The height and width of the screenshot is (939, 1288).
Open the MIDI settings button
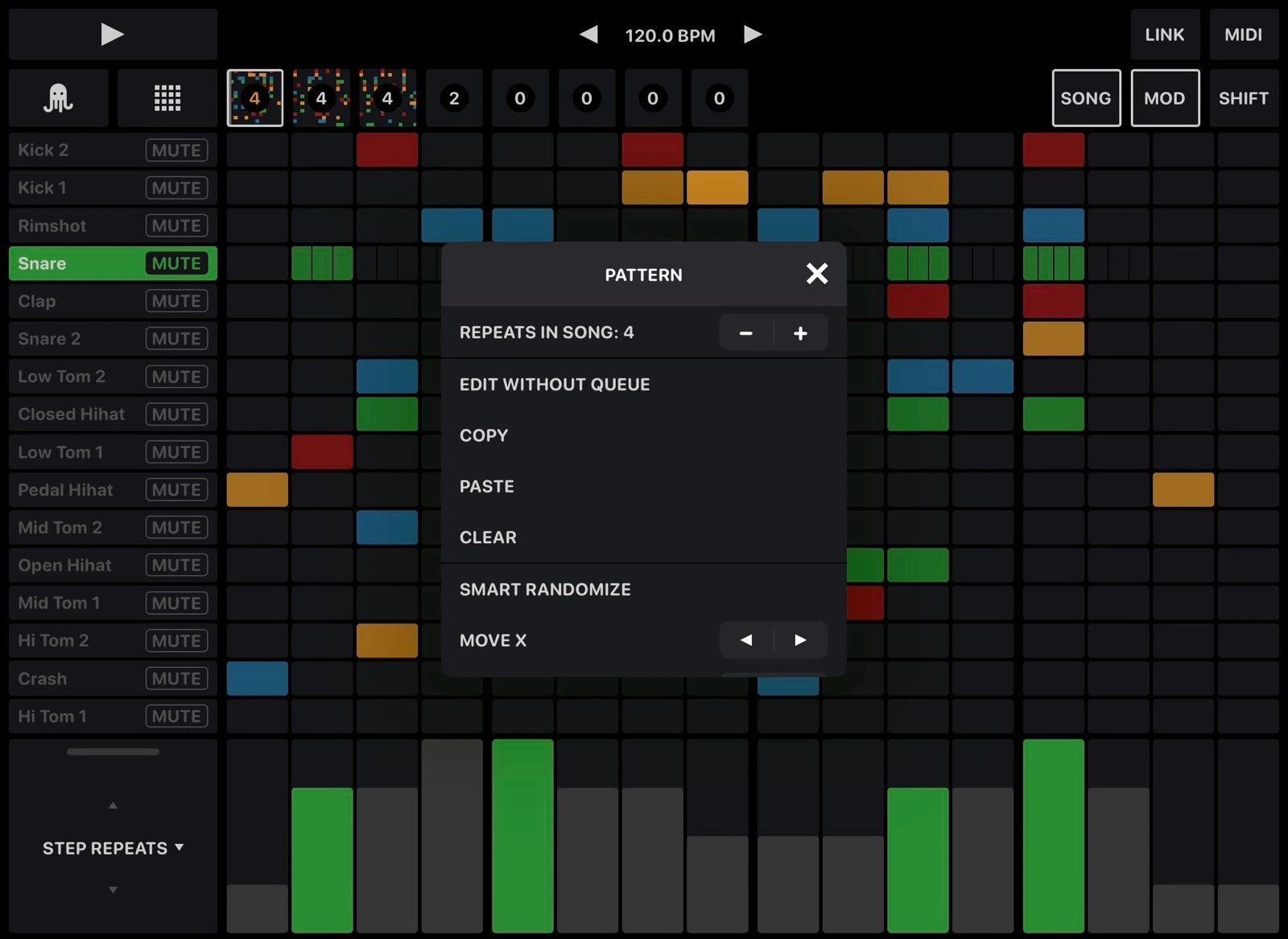click(1243, 35)
